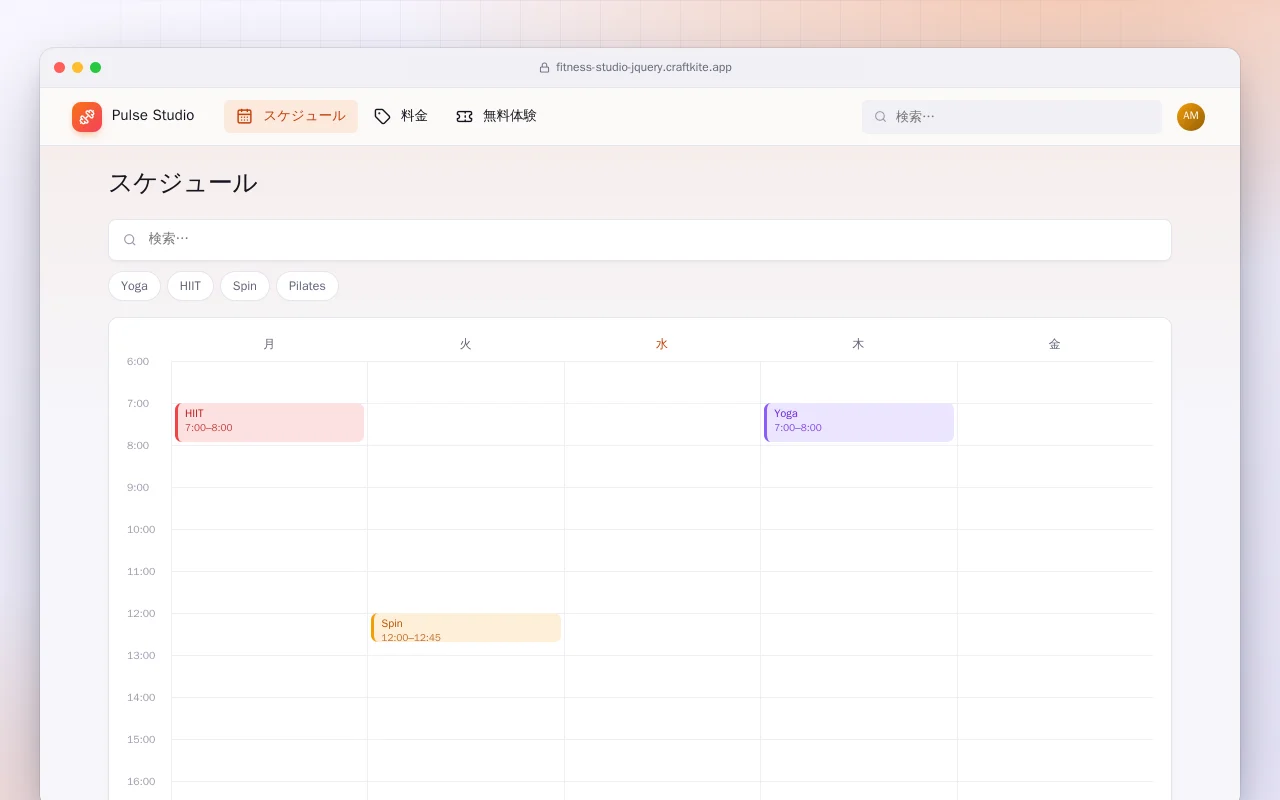Click the calendar icon beside スケジュール
The width and height of the screenshot is (1280, 800).
[244, 116]
